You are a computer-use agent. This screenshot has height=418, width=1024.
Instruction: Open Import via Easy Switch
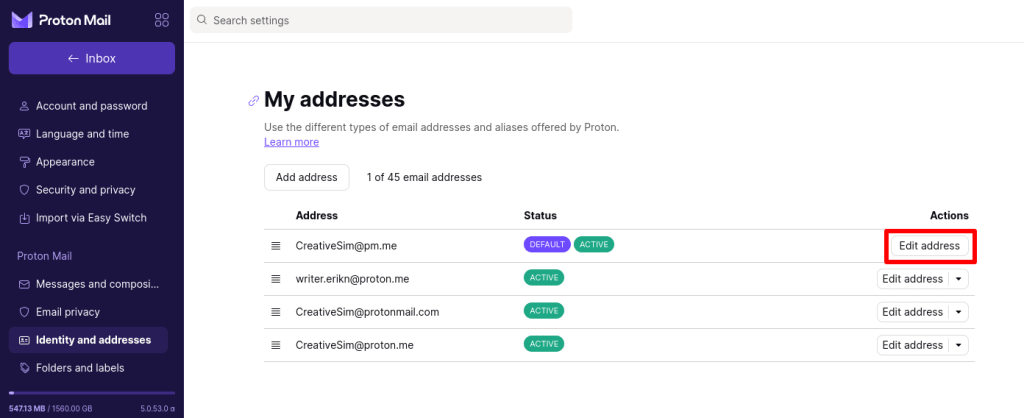point(91,218)
